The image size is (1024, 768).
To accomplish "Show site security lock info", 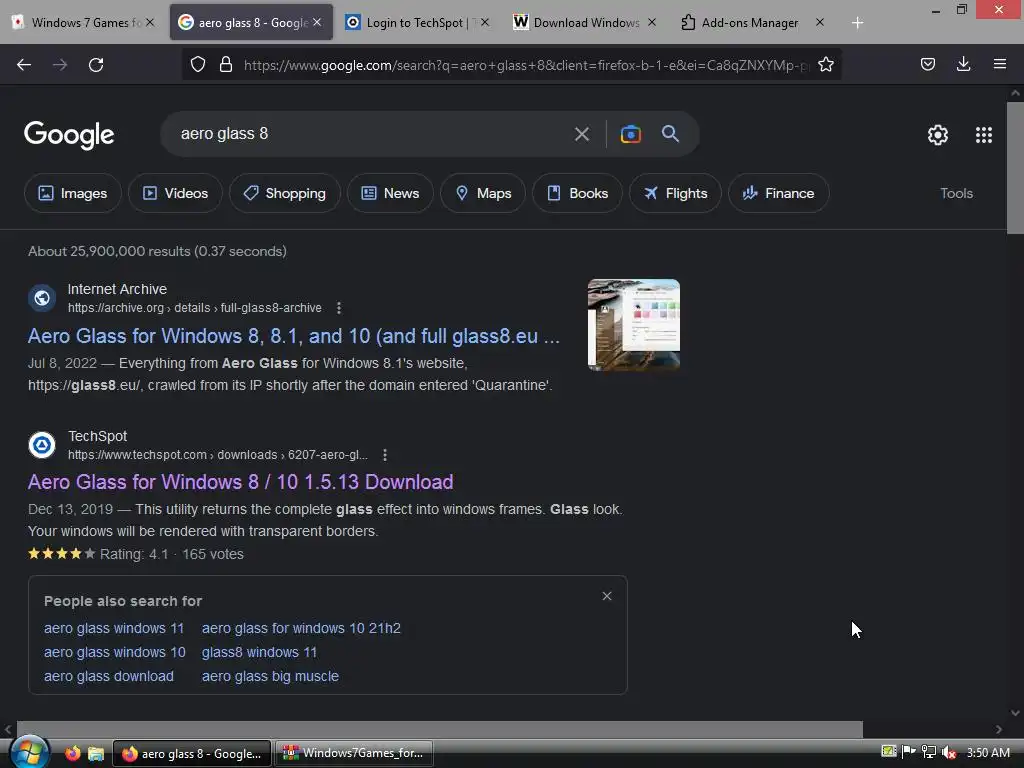I will pyautogui.click(x=226, y=64).
